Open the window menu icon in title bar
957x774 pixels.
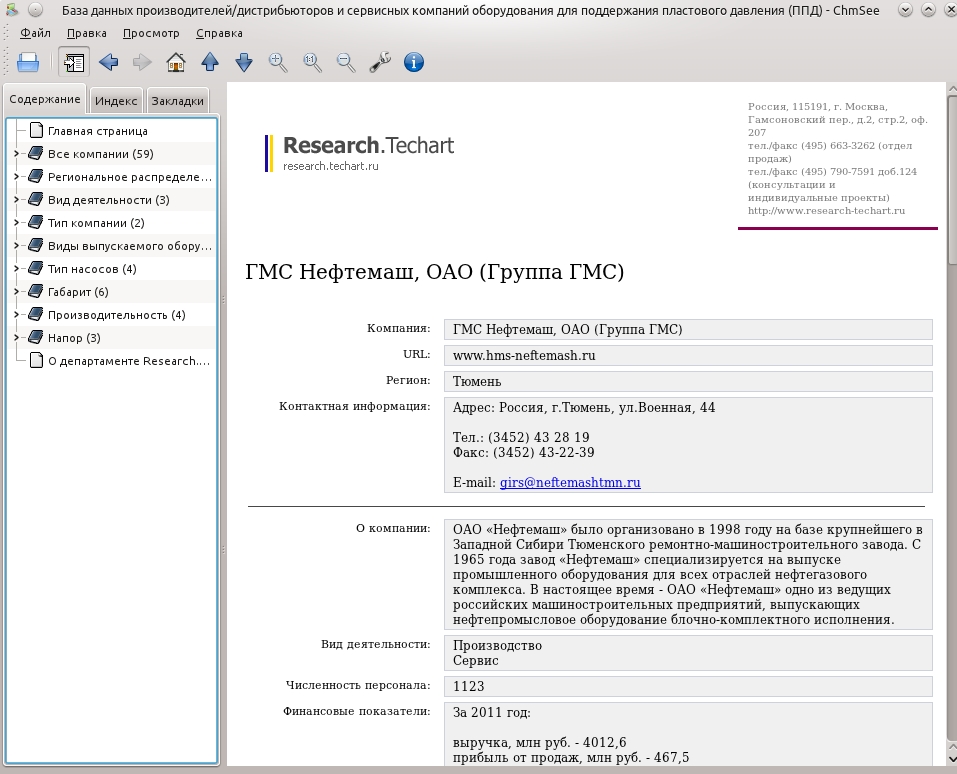(x=12, y=10)
